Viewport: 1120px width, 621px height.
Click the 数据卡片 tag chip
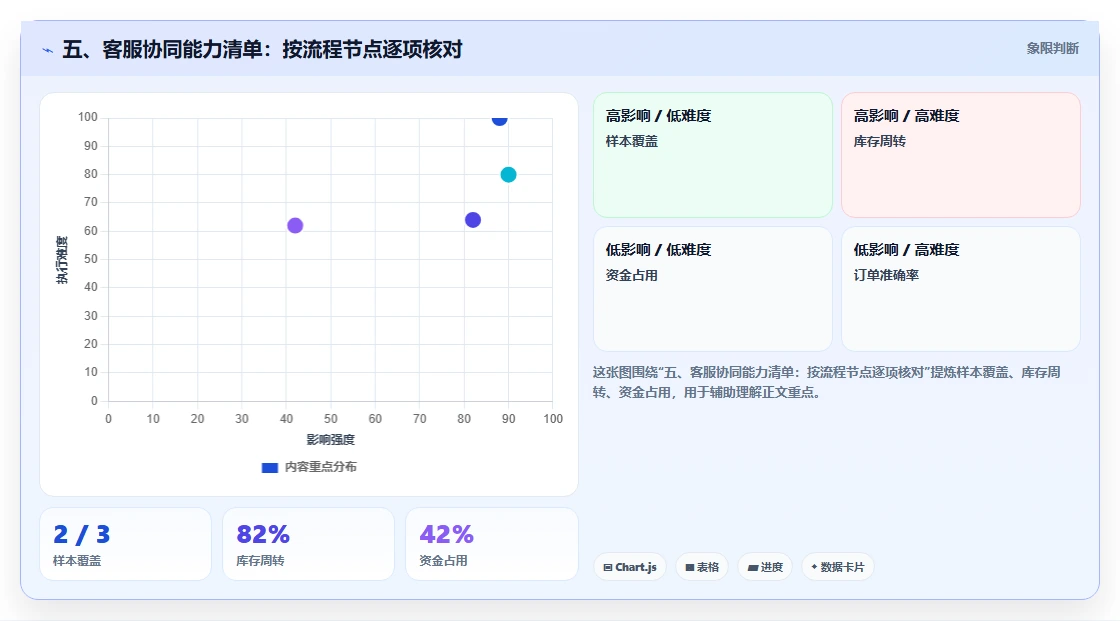pos(838,567)
